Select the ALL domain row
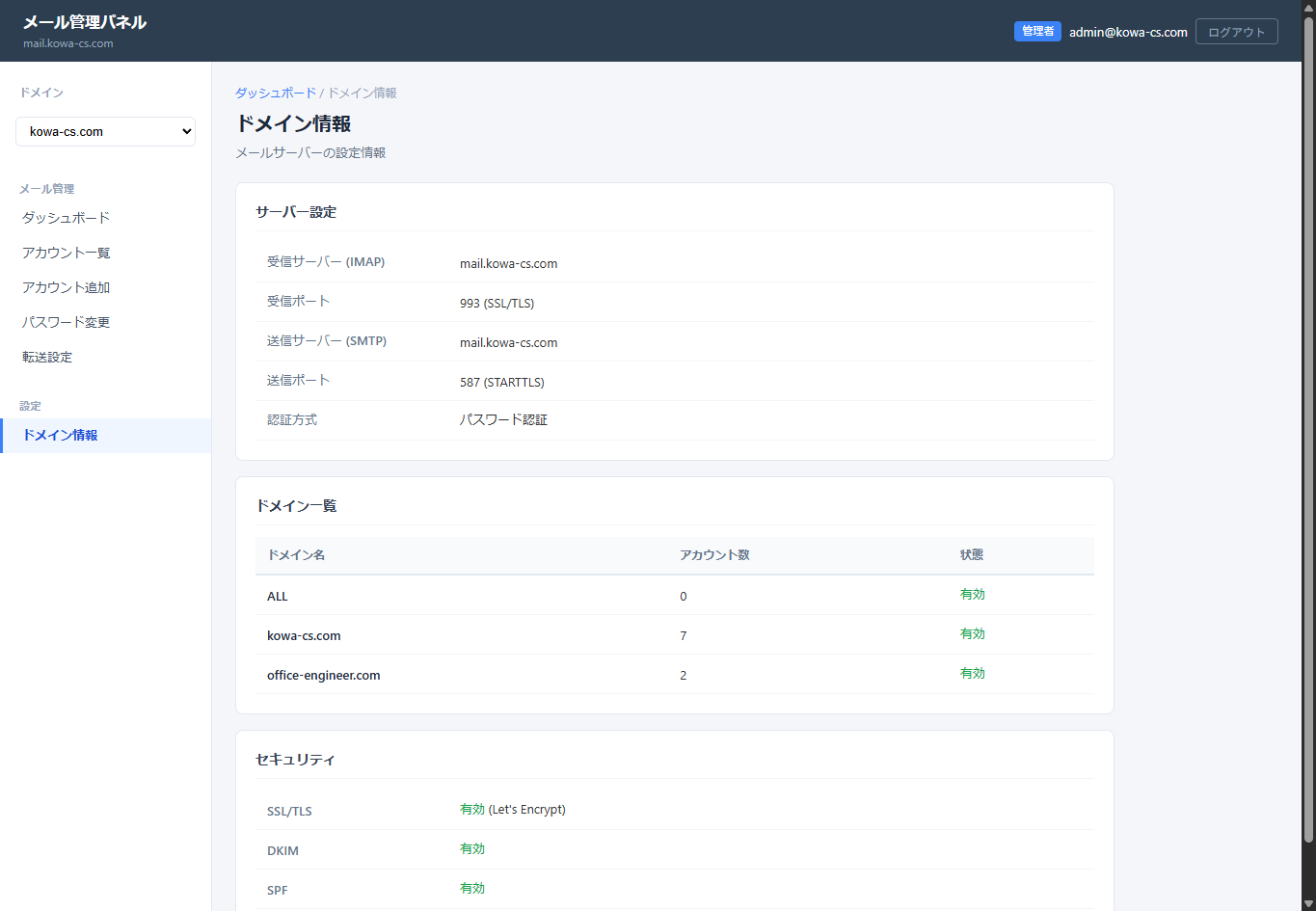 tap(277, 596)
